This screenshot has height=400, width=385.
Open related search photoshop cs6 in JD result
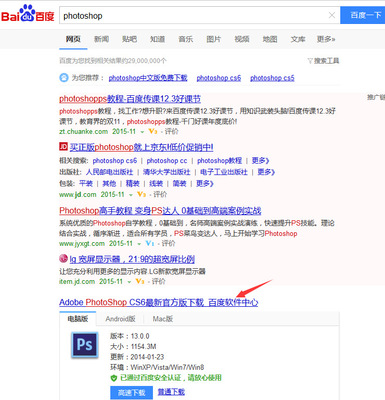115,161
